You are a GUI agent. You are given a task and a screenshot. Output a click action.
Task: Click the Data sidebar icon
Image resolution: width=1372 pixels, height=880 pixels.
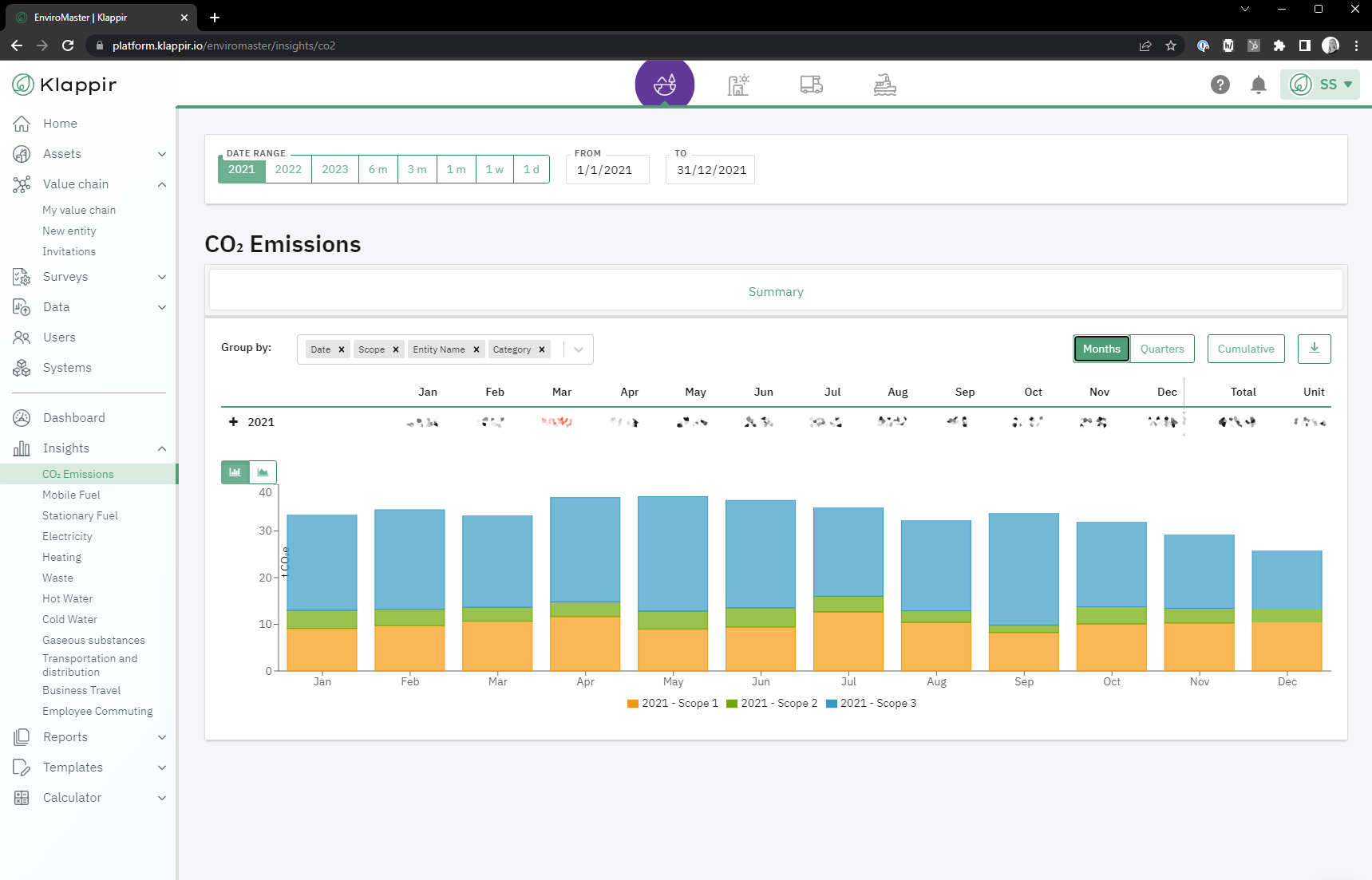[22, 307]
